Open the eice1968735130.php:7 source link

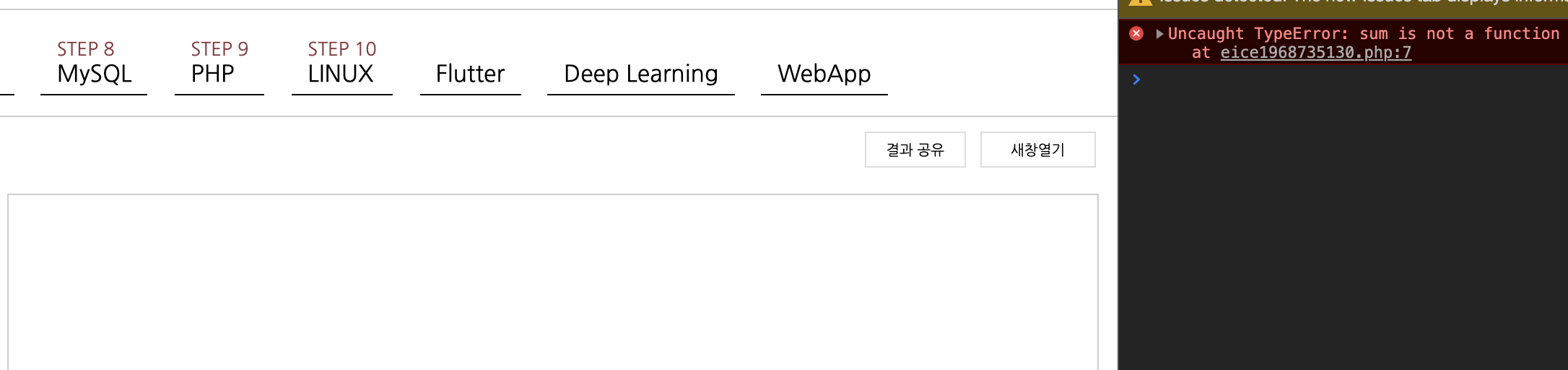1315,53
